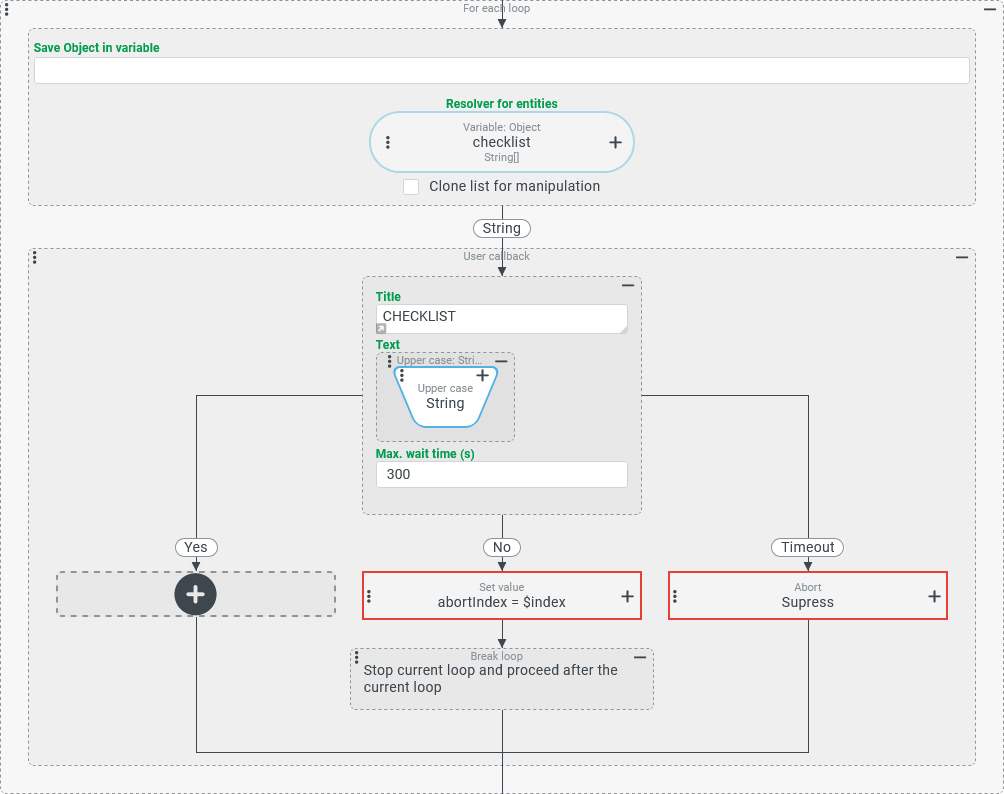Select the Abort Supress node
Screen dimensions: 1004x794
[x=807, y=596]
